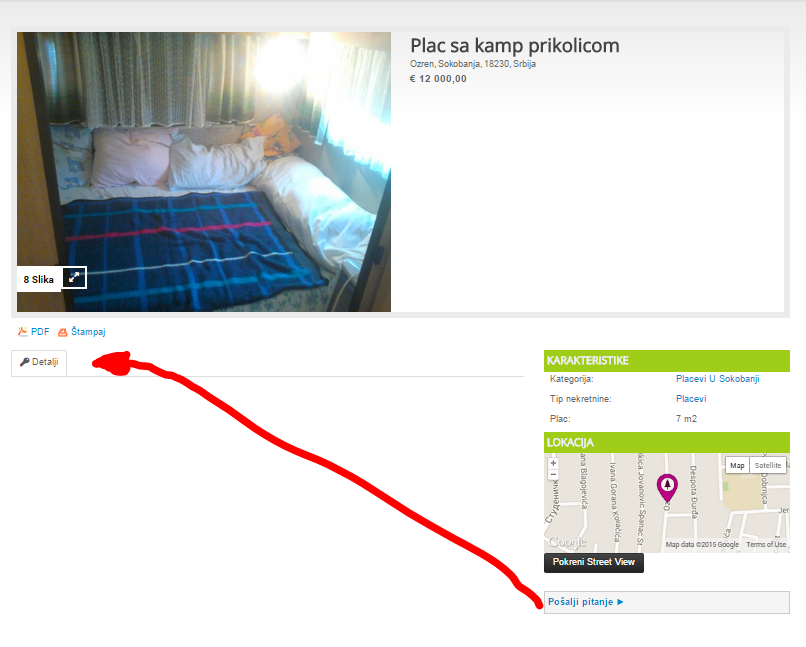Switch map to Satellite view
Image resolution: width=806 pixels, height=647 pixels.
point(767,465)
